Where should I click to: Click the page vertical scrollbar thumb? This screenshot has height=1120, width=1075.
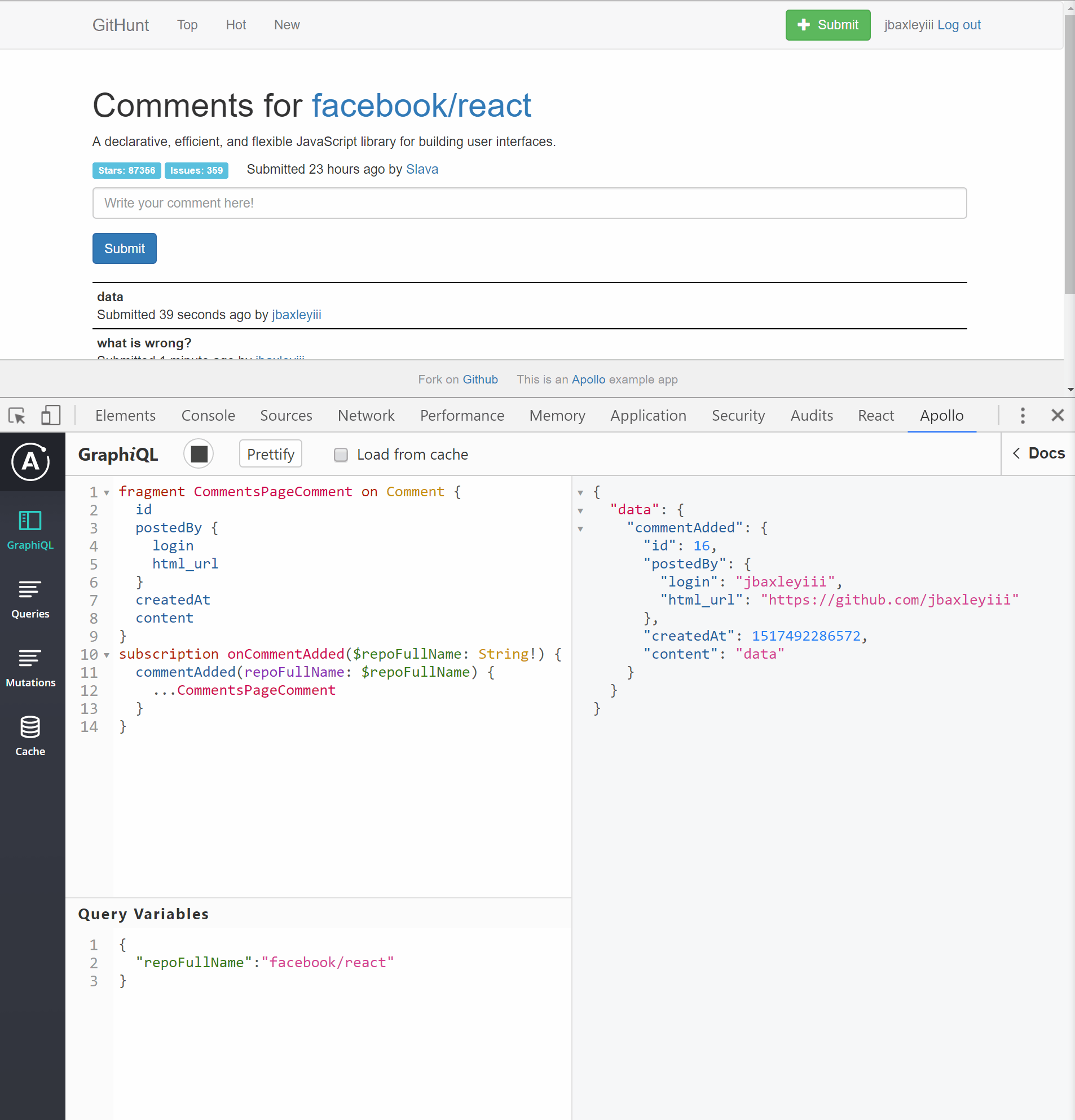(1069, 153)
